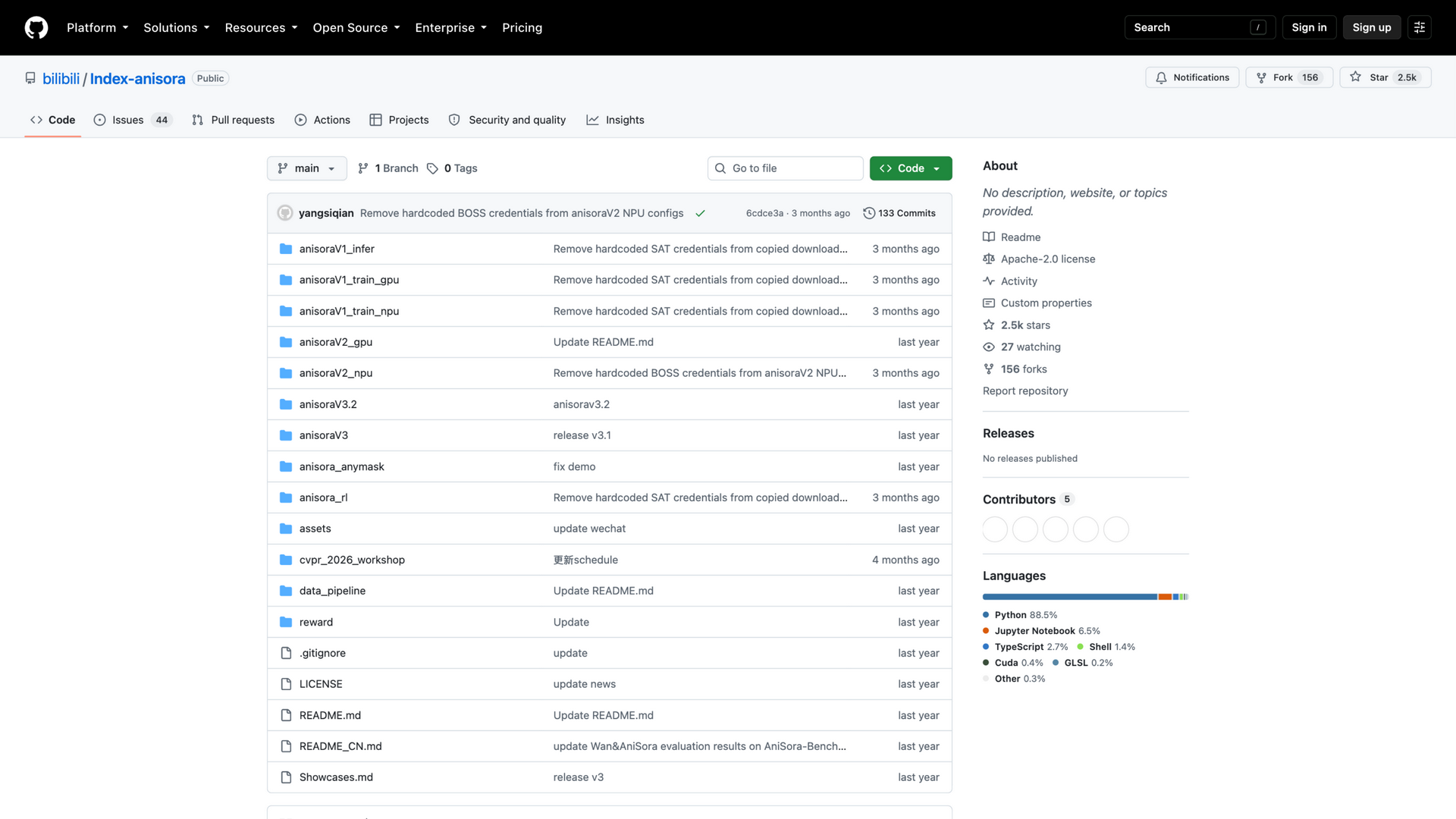Open the Showcases.md file

click(x=336, y=777)
